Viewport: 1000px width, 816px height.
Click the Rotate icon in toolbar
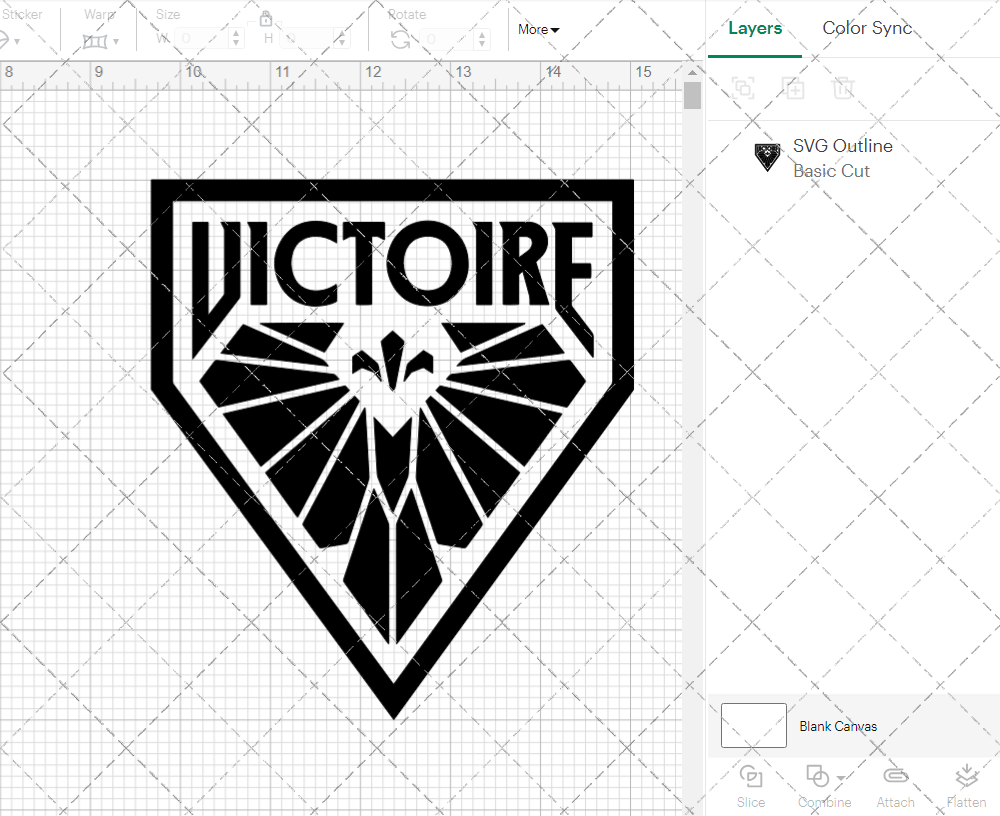400,40
